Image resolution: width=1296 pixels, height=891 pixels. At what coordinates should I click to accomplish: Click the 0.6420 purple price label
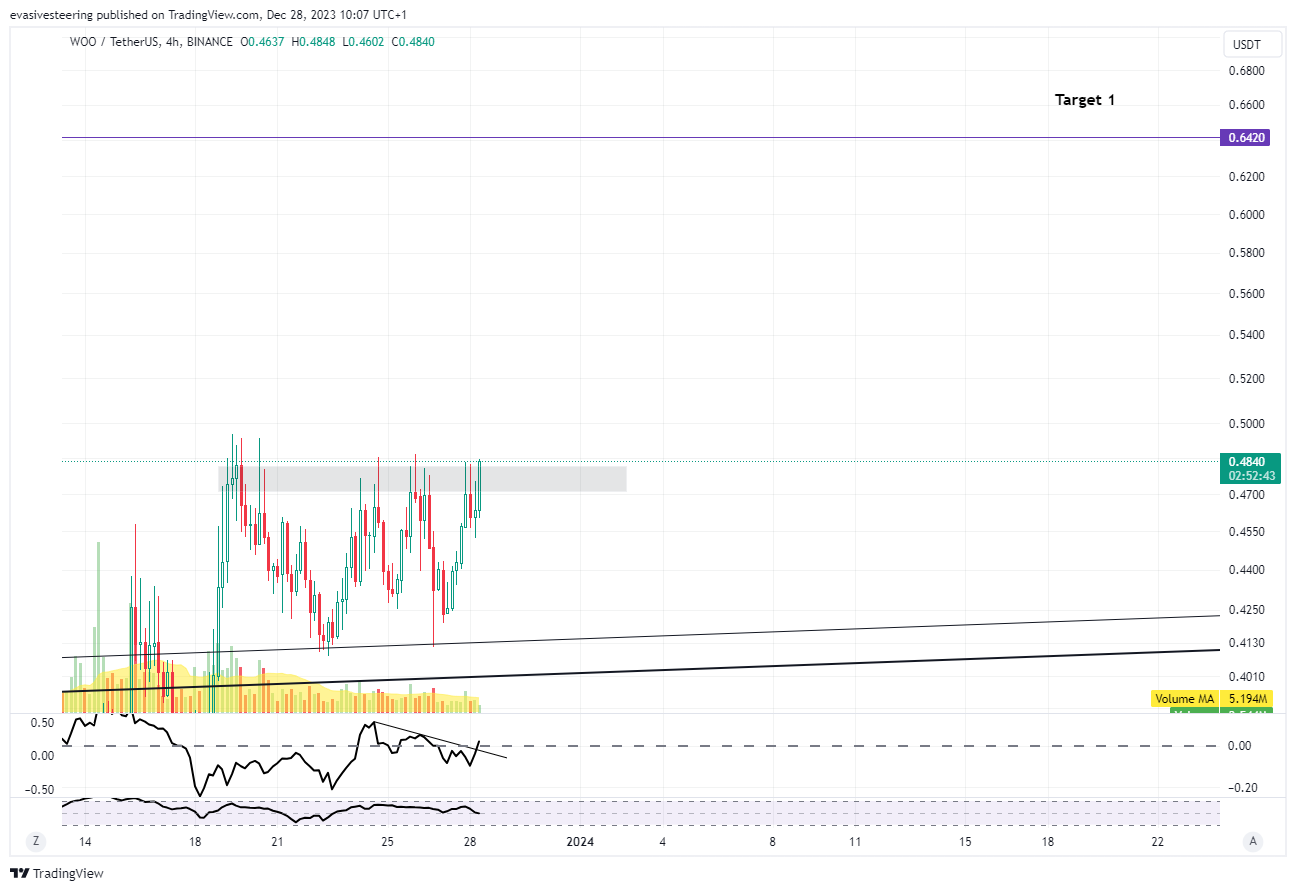(x=1245, y=138)
